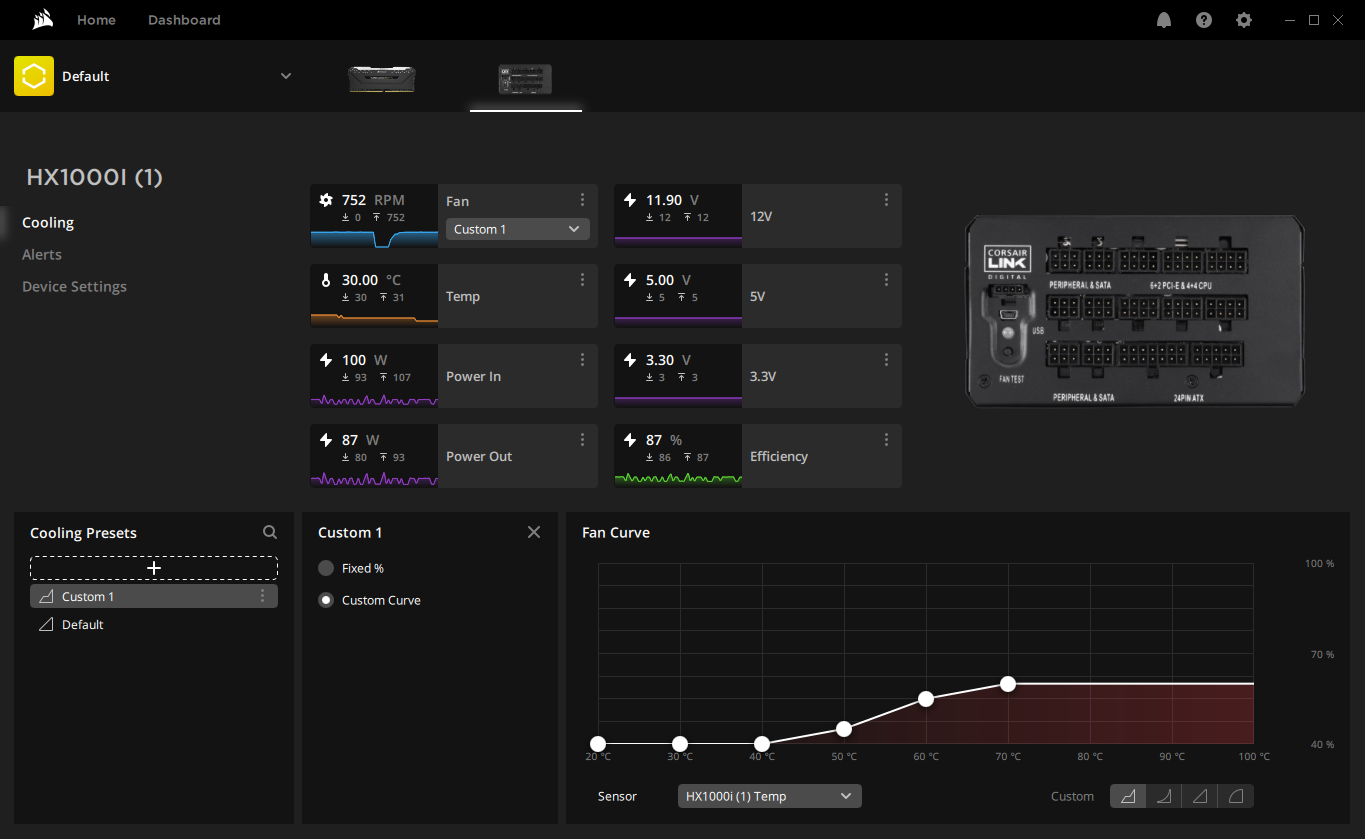Screen dimensions: 1365x839
Task: Open the settings gear icon
Action: [1244, 20]
